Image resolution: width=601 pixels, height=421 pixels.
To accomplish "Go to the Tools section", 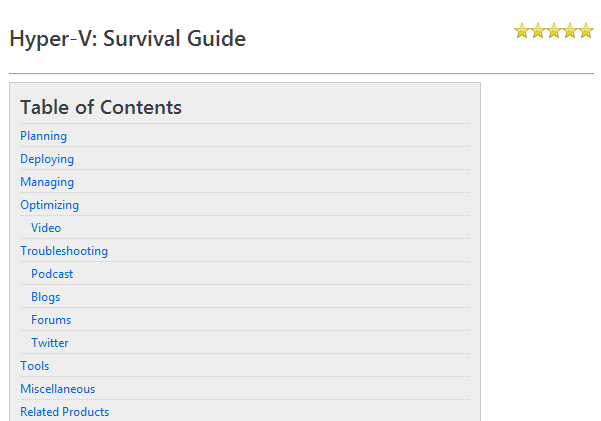I will (35, 366).
